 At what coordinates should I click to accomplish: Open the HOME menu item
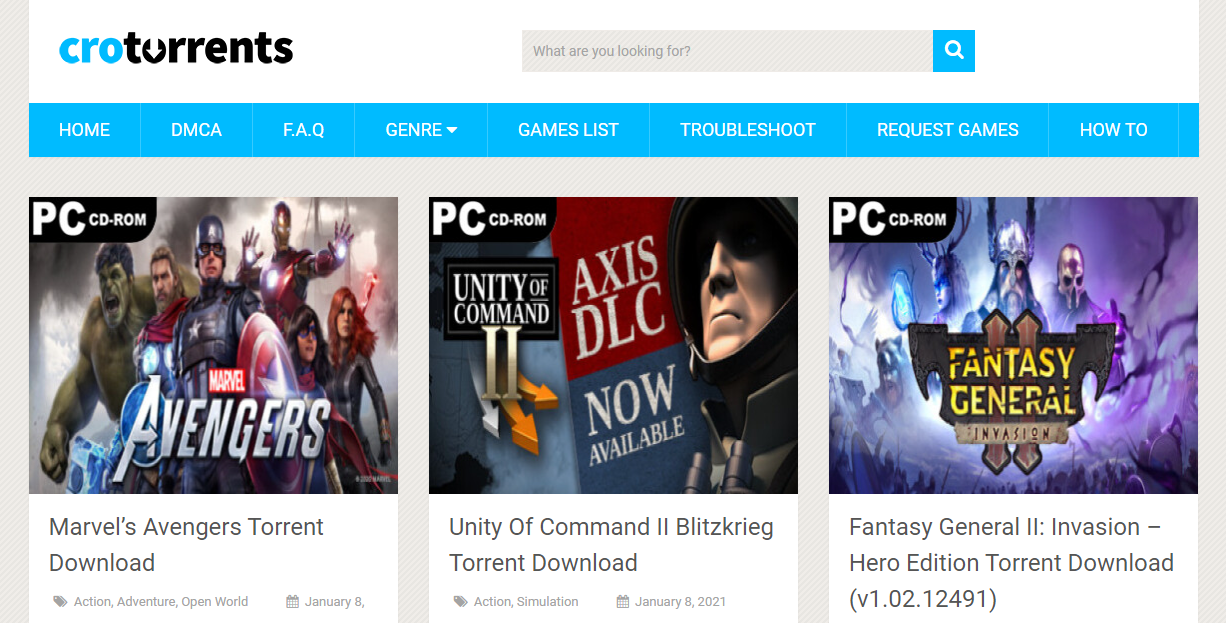[85, 130]
